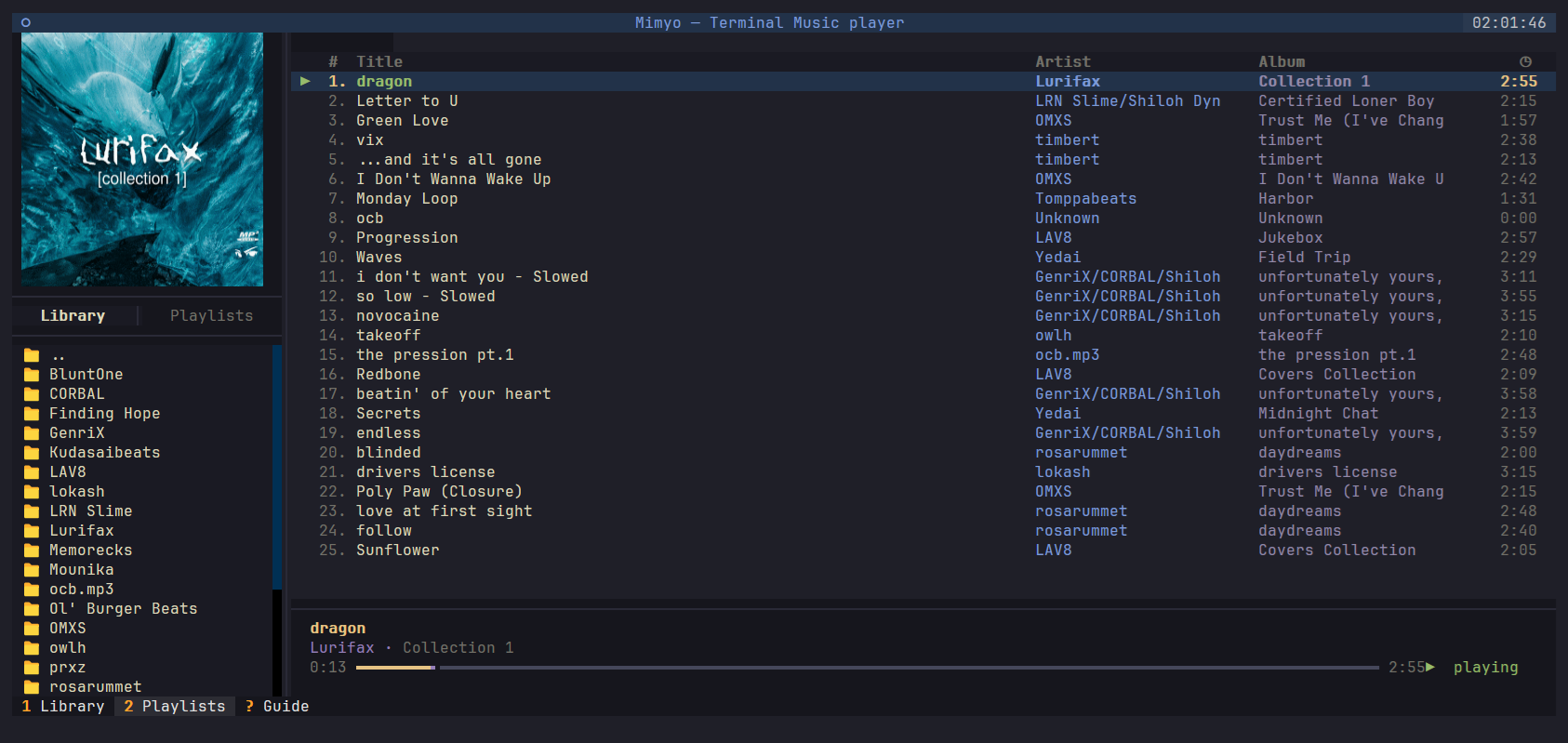Viewport: 1568px width, 743px height.
Task: Click the ocb.mp3 folder icon
Action: click(32, 590)
